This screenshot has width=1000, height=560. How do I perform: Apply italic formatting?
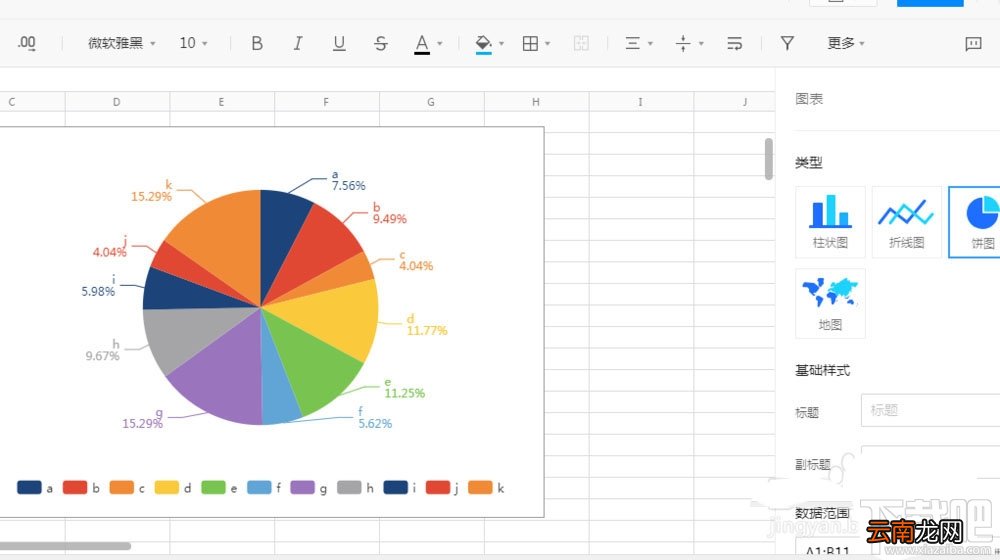[298, 43]
